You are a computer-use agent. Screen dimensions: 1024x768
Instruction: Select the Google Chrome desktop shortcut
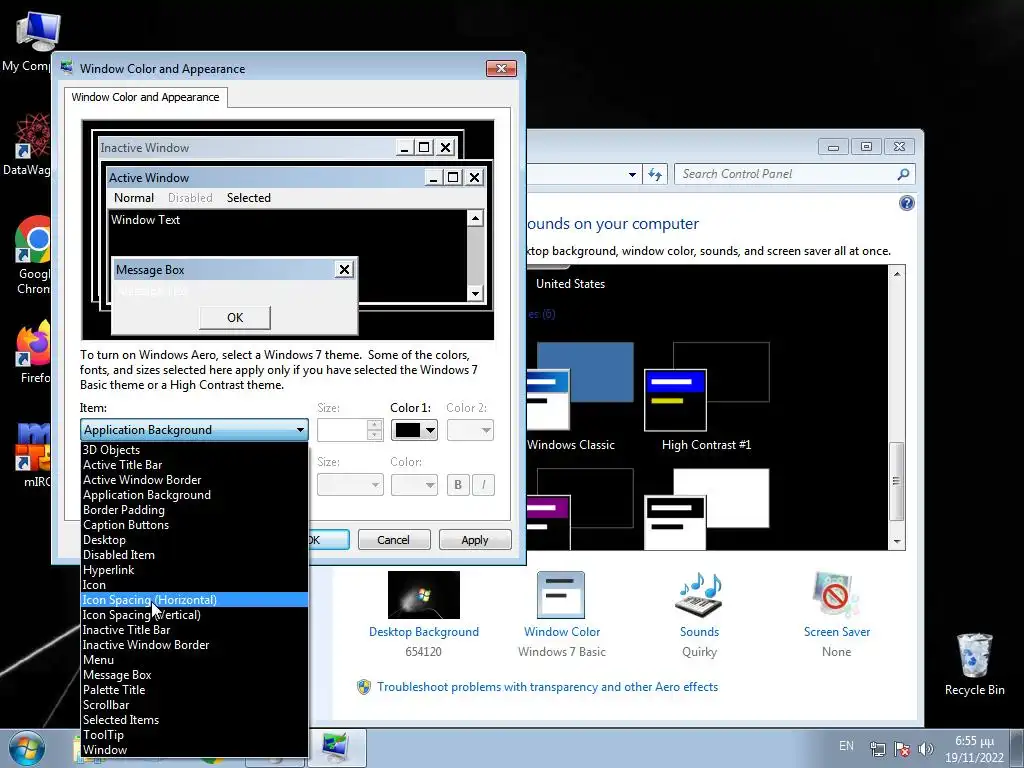(33, 256)
